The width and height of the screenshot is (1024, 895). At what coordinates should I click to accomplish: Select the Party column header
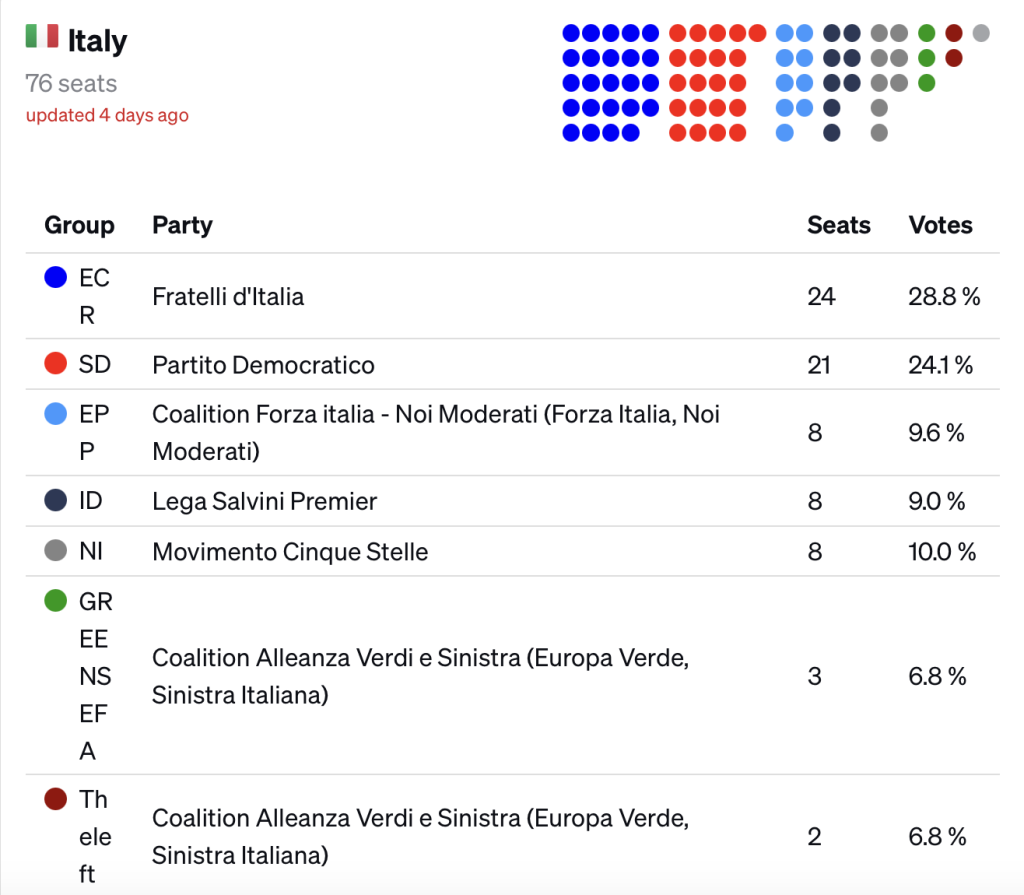182,225
